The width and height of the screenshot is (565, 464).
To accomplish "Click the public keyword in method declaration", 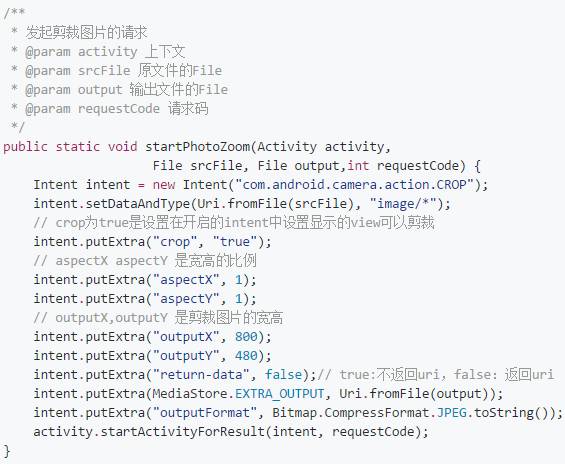I will 25,147.
